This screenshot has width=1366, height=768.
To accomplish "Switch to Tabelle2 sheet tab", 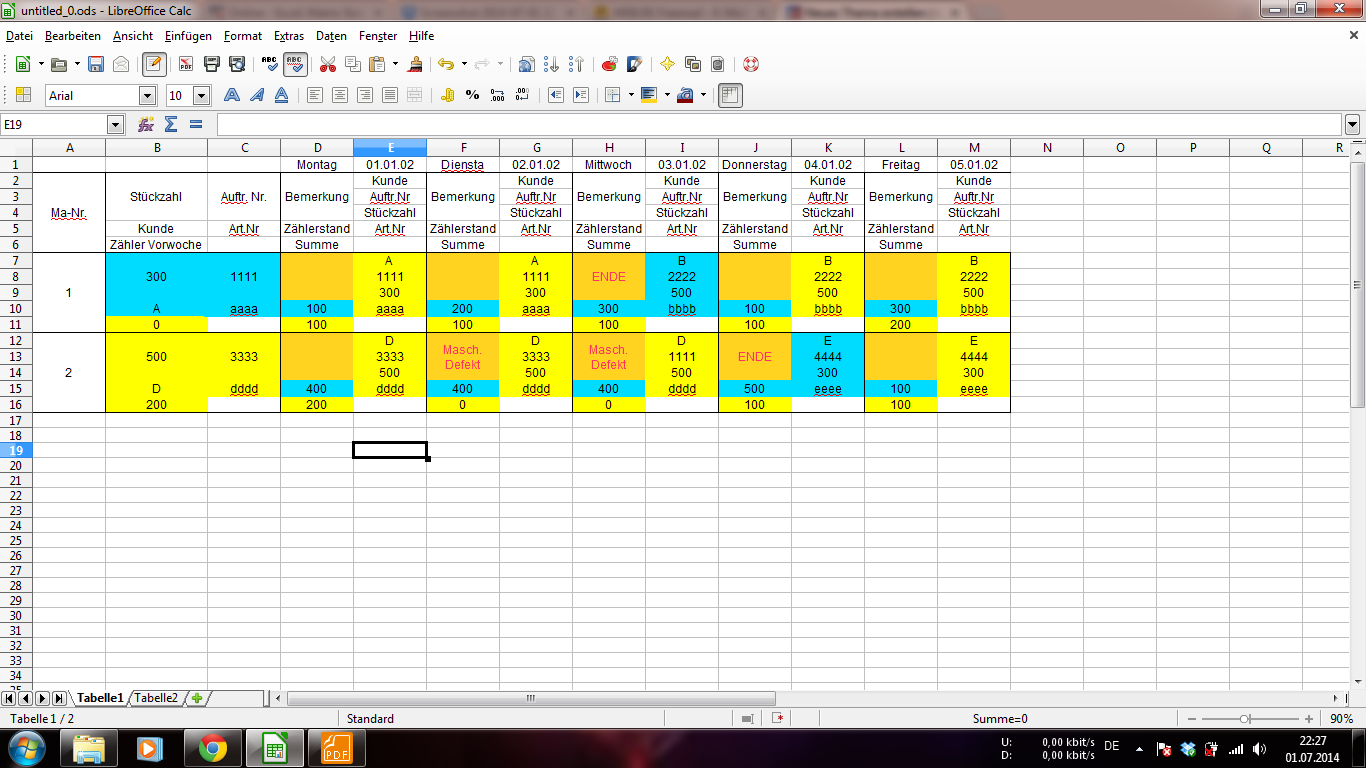I will (x=156, y=698).
